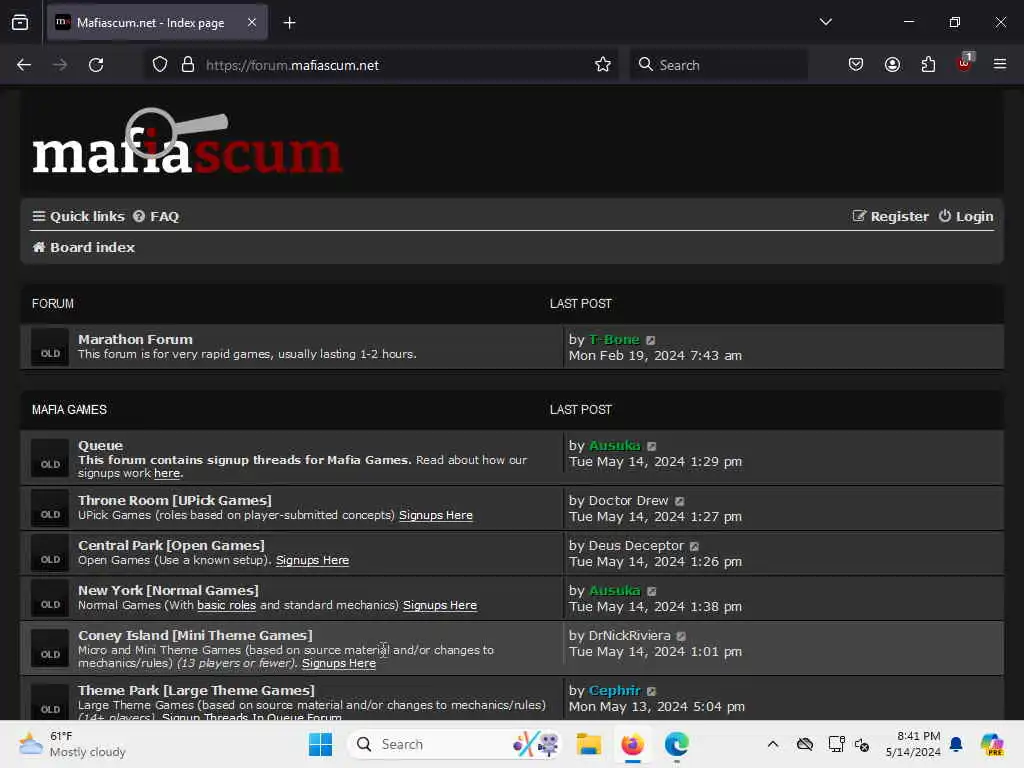Open Central Park [Open Games] forum
This screenshot has width=1024, height=768.
click(171, 545)
